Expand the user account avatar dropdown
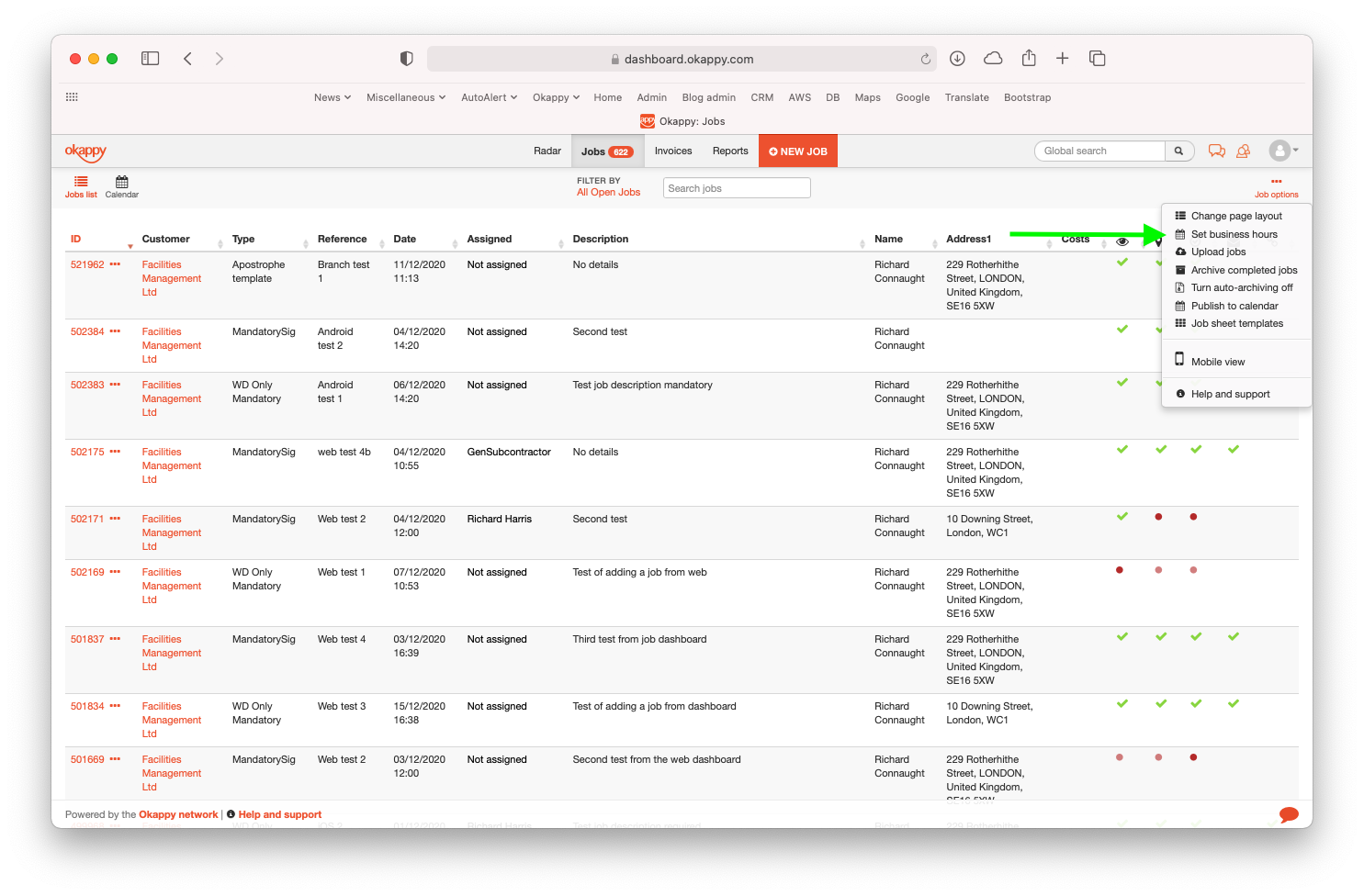The width and height of the screenshot is (1364, 896). pyautogui.click(x=1283, y=151)
